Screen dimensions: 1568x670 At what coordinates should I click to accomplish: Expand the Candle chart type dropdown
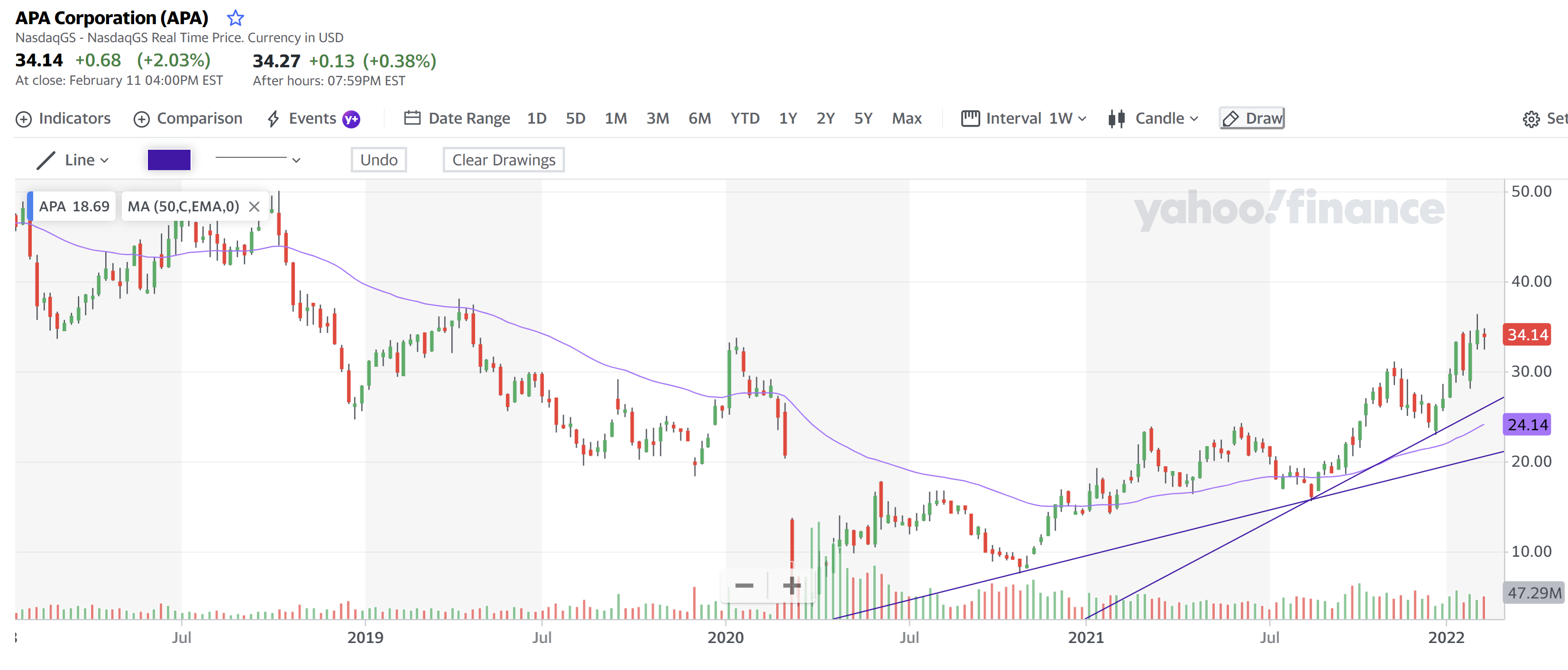click(x=1153, y=118)
